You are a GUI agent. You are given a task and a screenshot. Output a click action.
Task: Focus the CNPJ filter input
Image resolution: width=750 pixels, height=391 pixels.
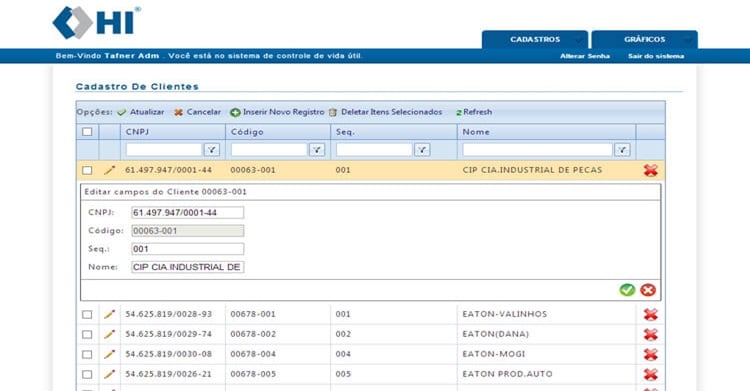(164, 150)
